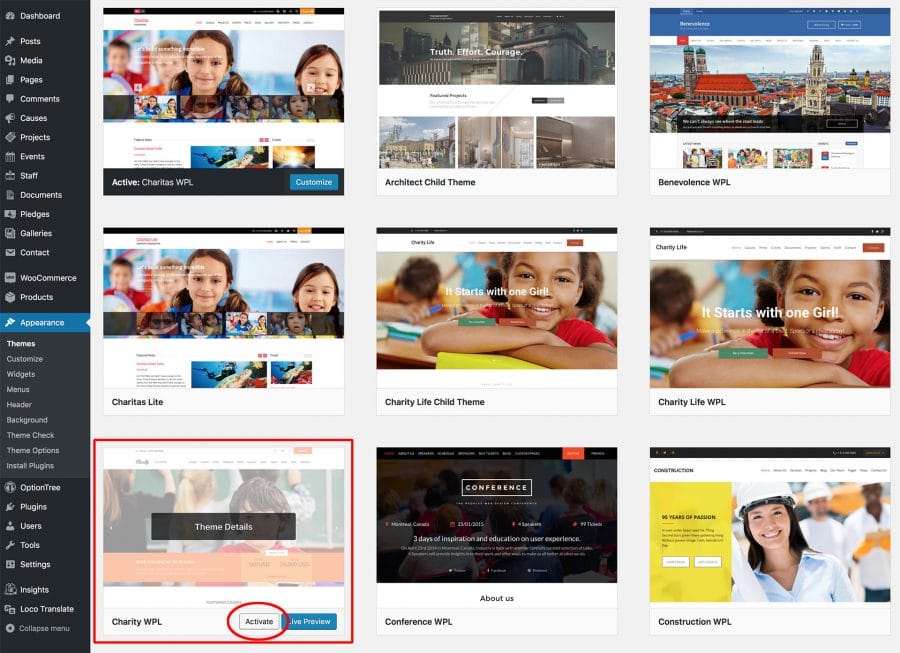This screenshot has height=653, width=900.
Task: Click the Posts pin icon
Action: 9,41
